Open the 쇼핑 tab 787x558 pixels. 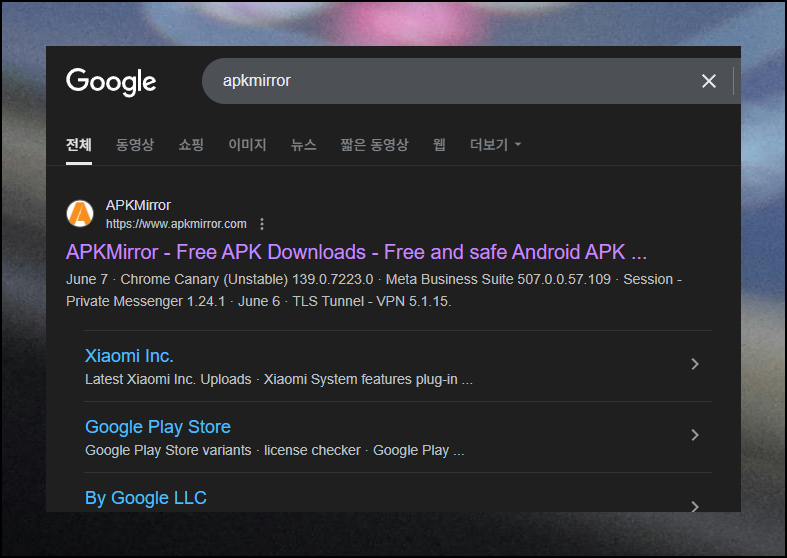pos(191,145)
